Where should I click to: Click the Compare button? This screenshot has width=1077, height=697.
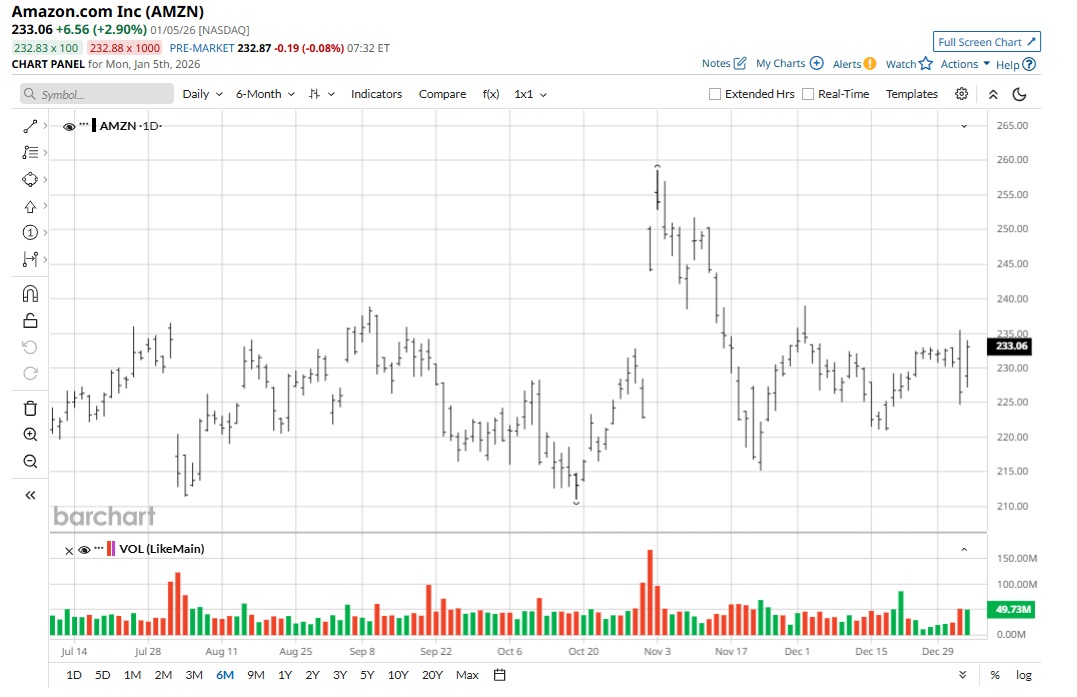(x=442, y=94)
